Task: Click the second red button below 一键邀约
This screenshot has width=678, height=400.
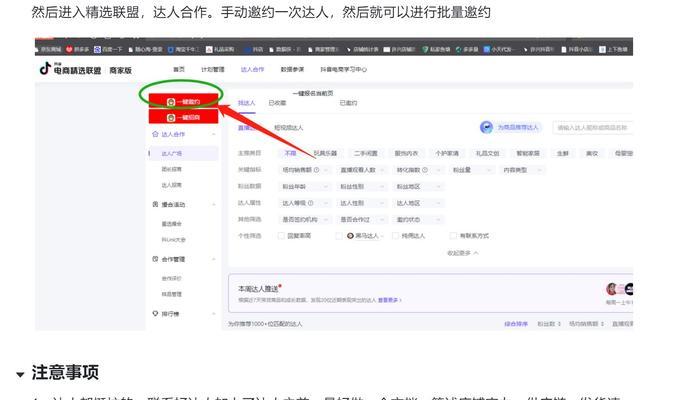Action: (x=183, y=117)
